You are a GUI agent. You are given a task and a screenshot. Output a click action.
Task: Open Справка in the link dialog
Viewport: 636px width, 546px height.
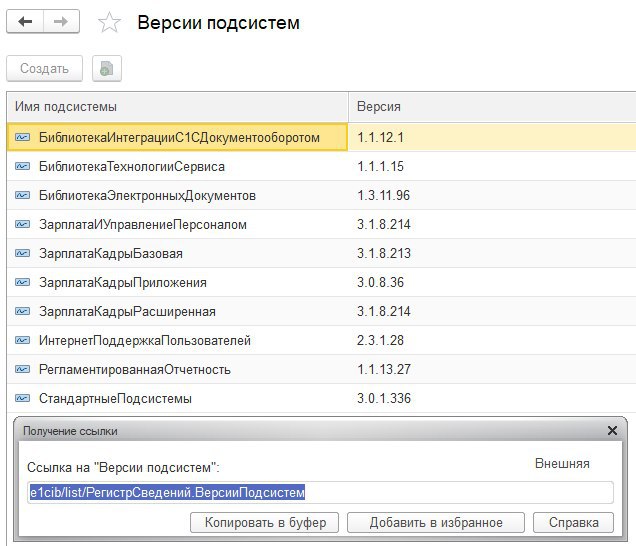574,522
